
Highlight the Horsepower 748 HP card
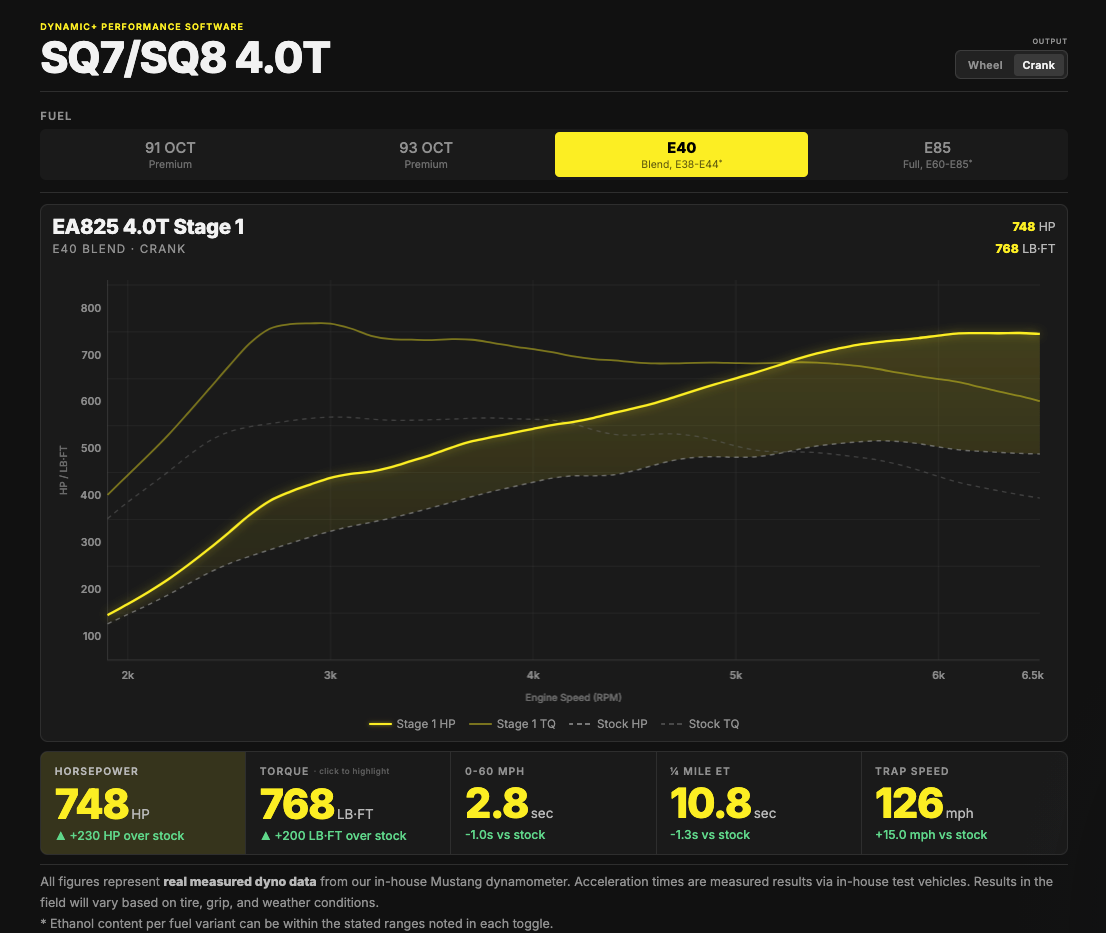[143, 803]
